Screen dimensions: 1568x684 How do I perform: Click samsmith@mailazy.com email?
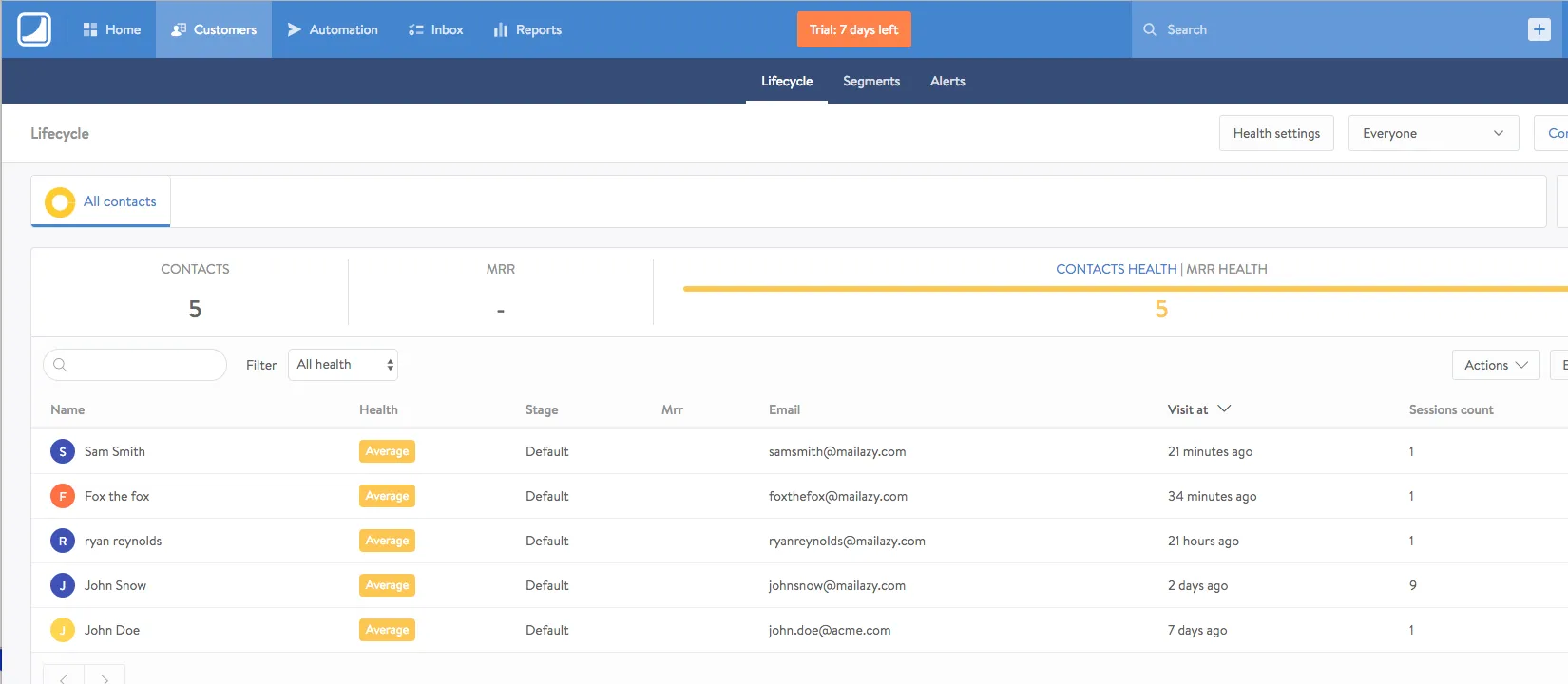coord(837,451)
